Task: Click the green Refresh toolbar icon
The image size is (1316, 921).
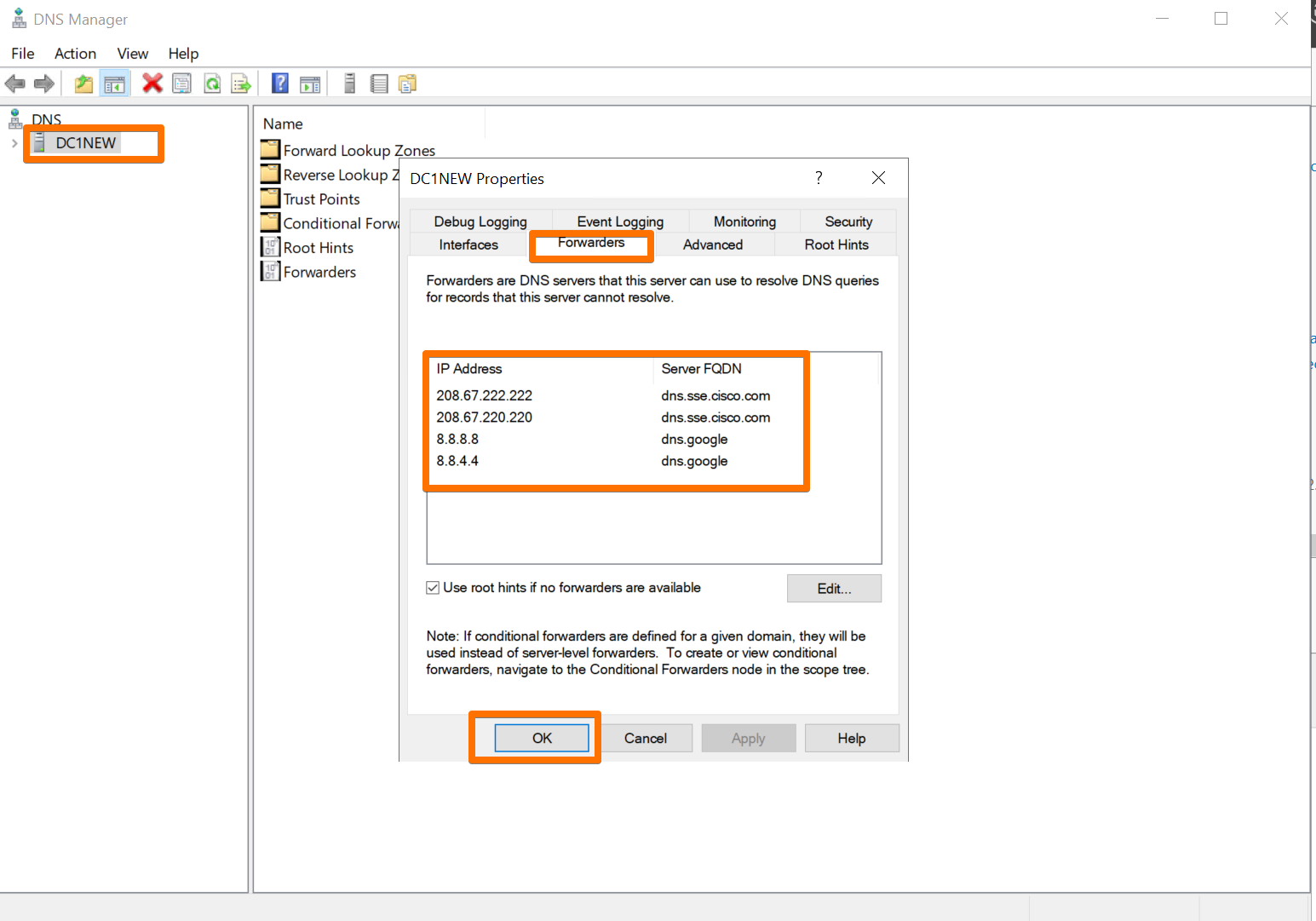Action: click(x=212, y=83)
